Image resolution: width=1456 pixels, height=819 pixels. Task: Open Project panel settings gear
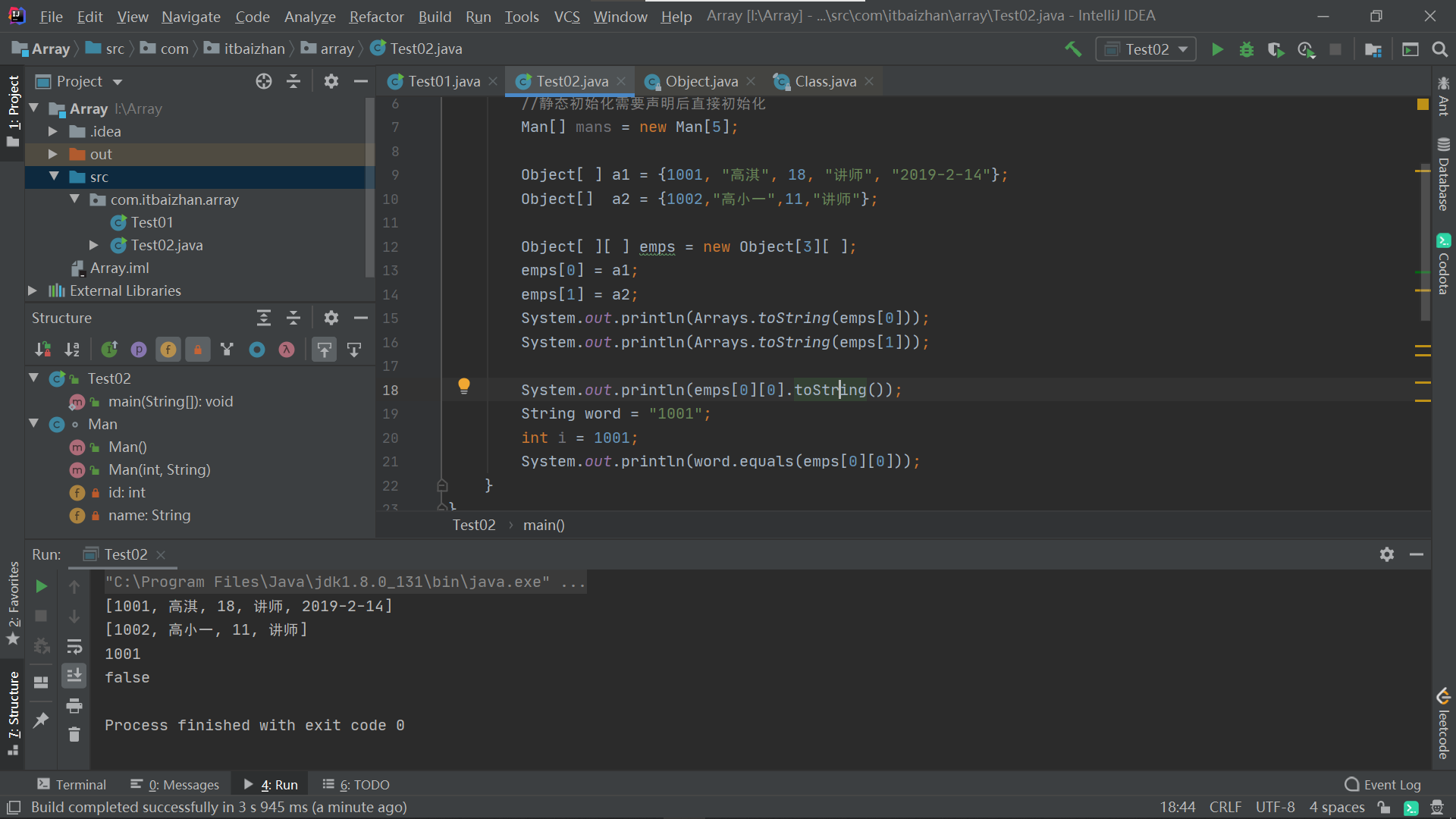pyautogui.click(x=331, y=81)
